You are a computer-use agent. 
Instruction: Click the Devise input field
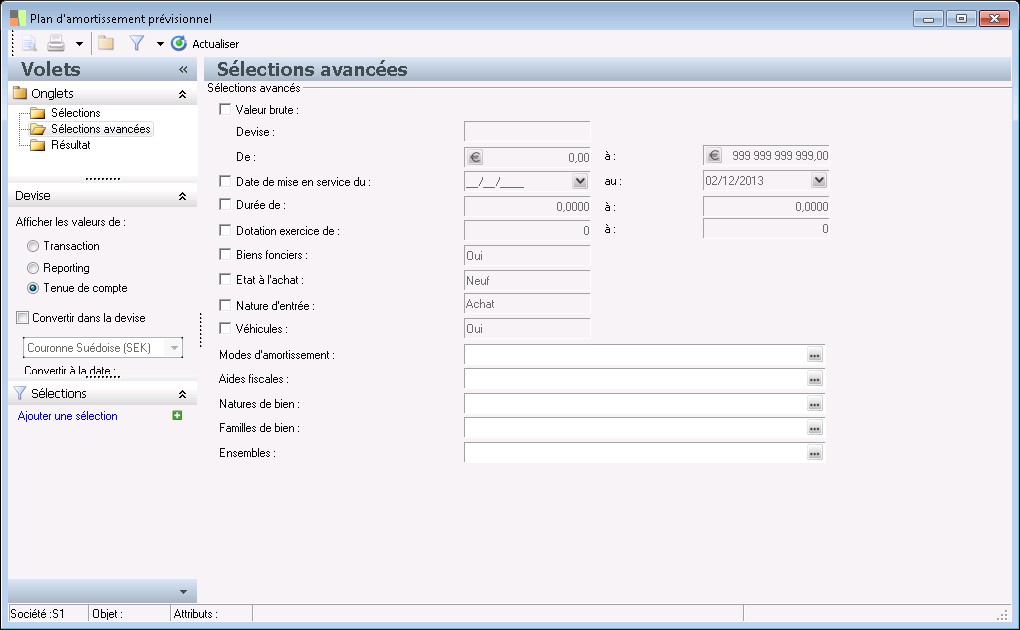[527, 131]
